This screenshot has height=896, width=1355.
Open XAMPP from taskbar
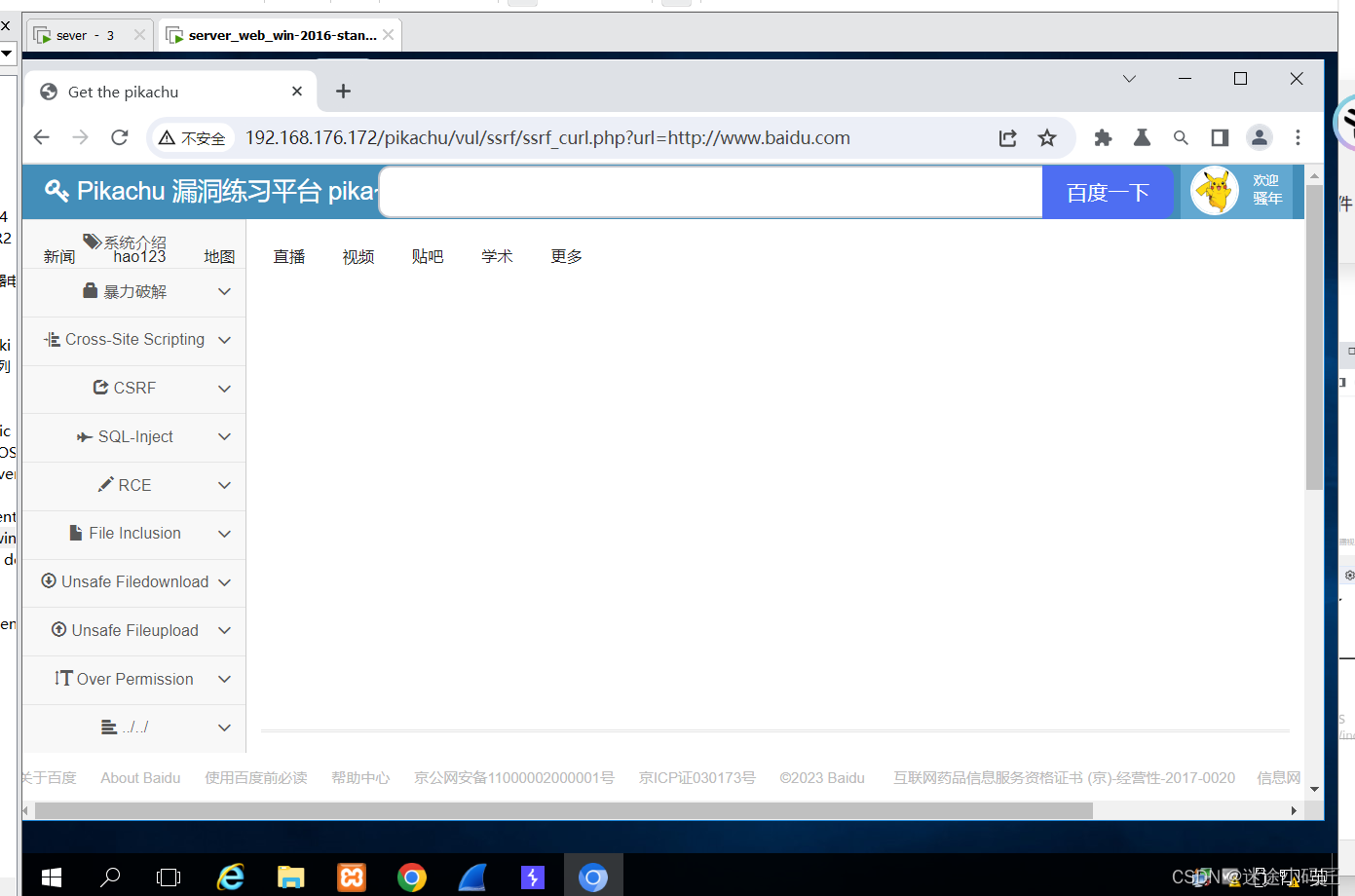point(351,877)
